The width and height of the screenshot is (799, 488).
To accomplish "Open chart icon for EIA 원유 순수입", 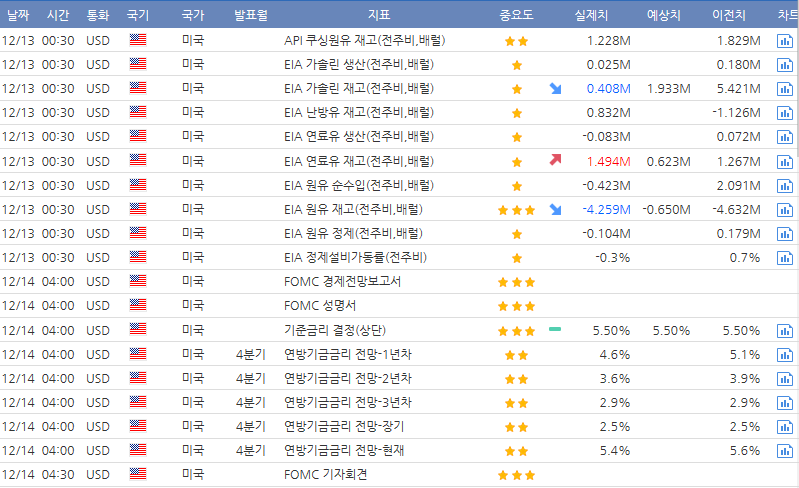I will pos(785,185).
